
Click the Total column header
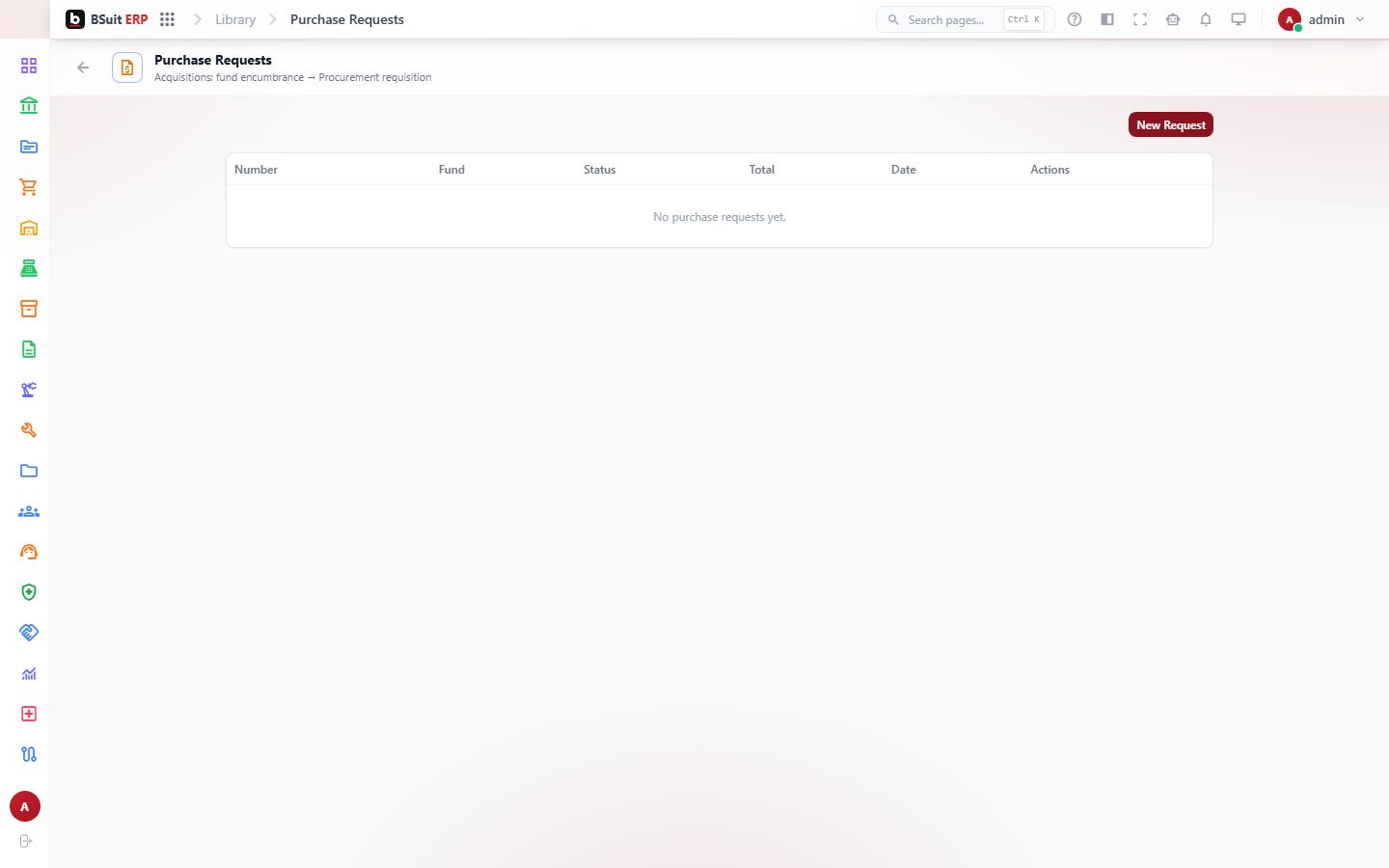[x=762, y=170]
